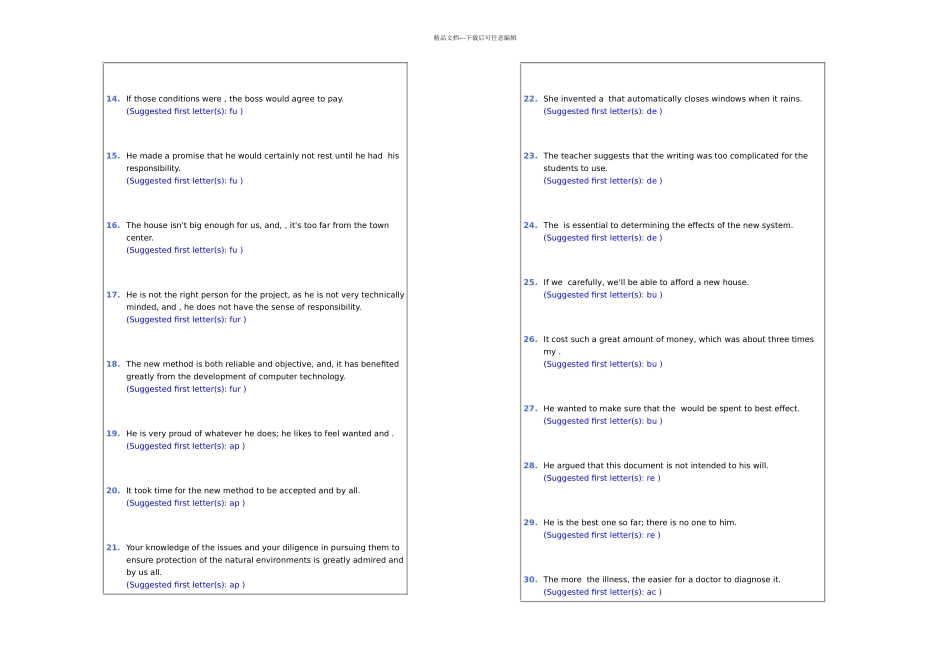The width and height of the screenshot is (950, 672).
Task: Click question number 27
Action: click(x=531, y=408)
